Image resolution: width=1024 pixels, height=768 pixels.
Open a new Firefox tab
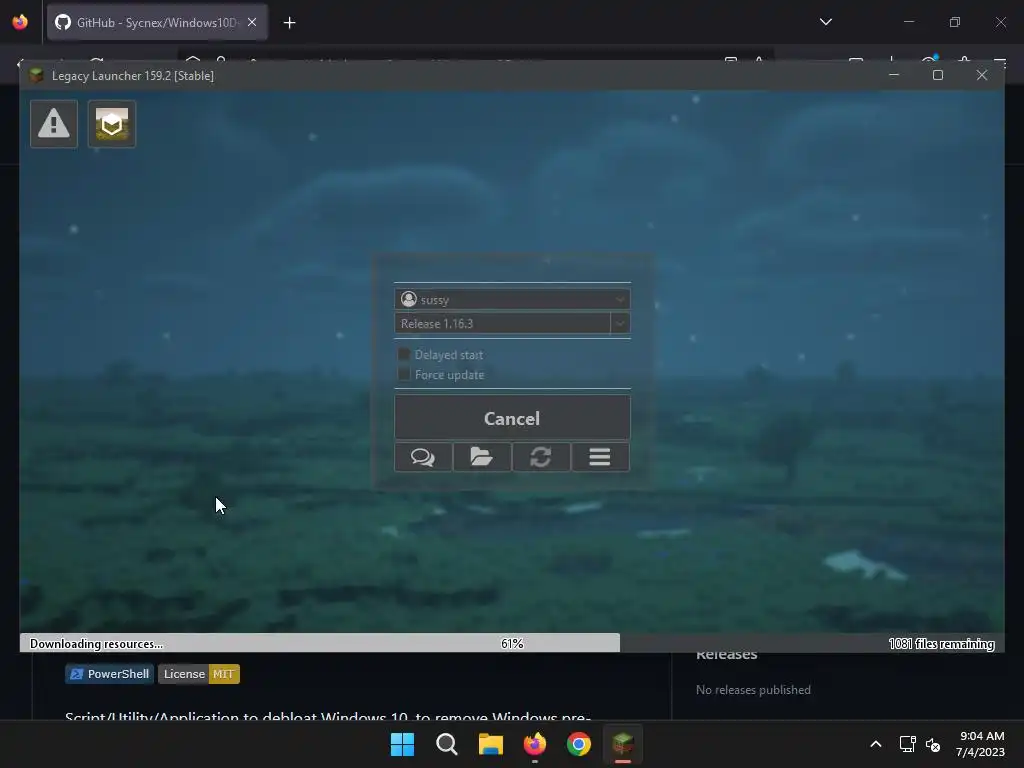pos(289,23)
